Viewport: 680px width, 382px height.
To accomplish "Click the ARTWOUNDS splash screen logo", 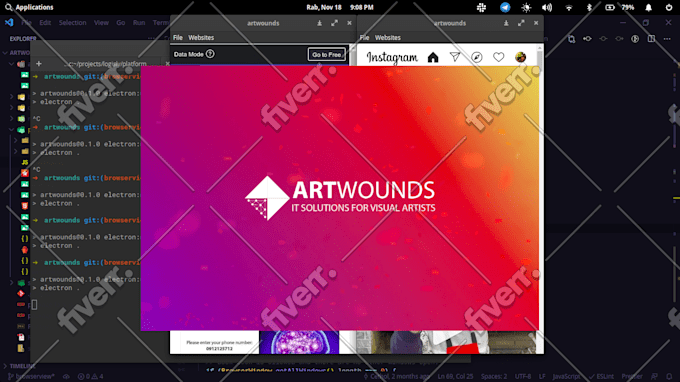I will (x=340, y=198).
